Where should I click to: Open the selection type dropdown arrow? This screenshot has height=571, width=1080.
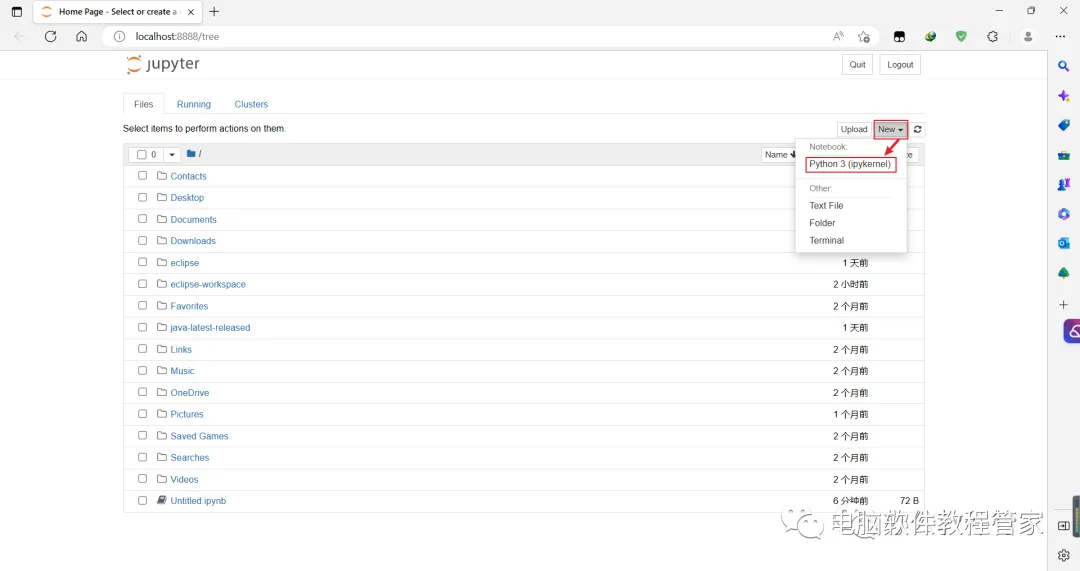pyautogui.click(x=172, y=155)
